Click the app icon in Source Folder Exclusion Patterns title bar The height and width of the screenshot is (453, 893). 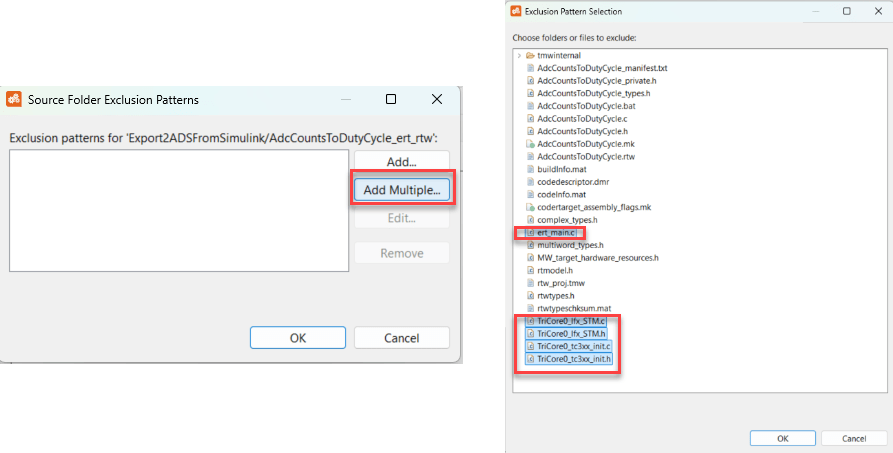pyautogui.click(x=15, y=99)
